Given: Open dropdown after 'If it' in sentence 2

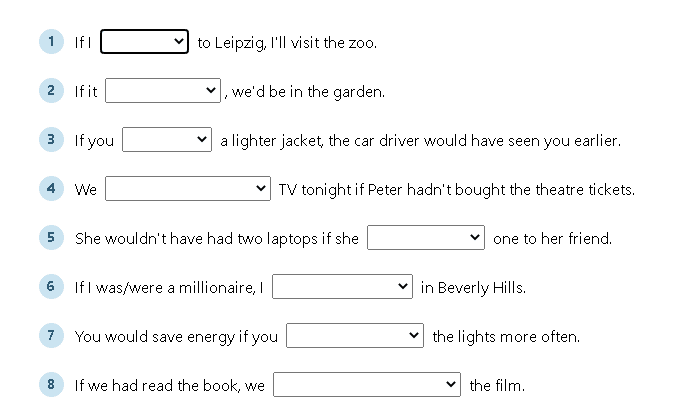Looking at the screenshot, I should click(x=163, y=91).
